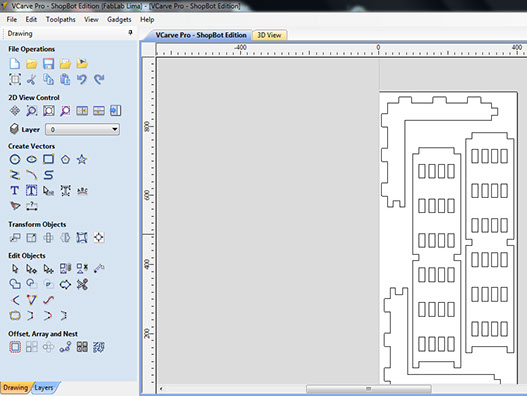
Task: Open the layer manager cube icon
Action: point(14,129)
